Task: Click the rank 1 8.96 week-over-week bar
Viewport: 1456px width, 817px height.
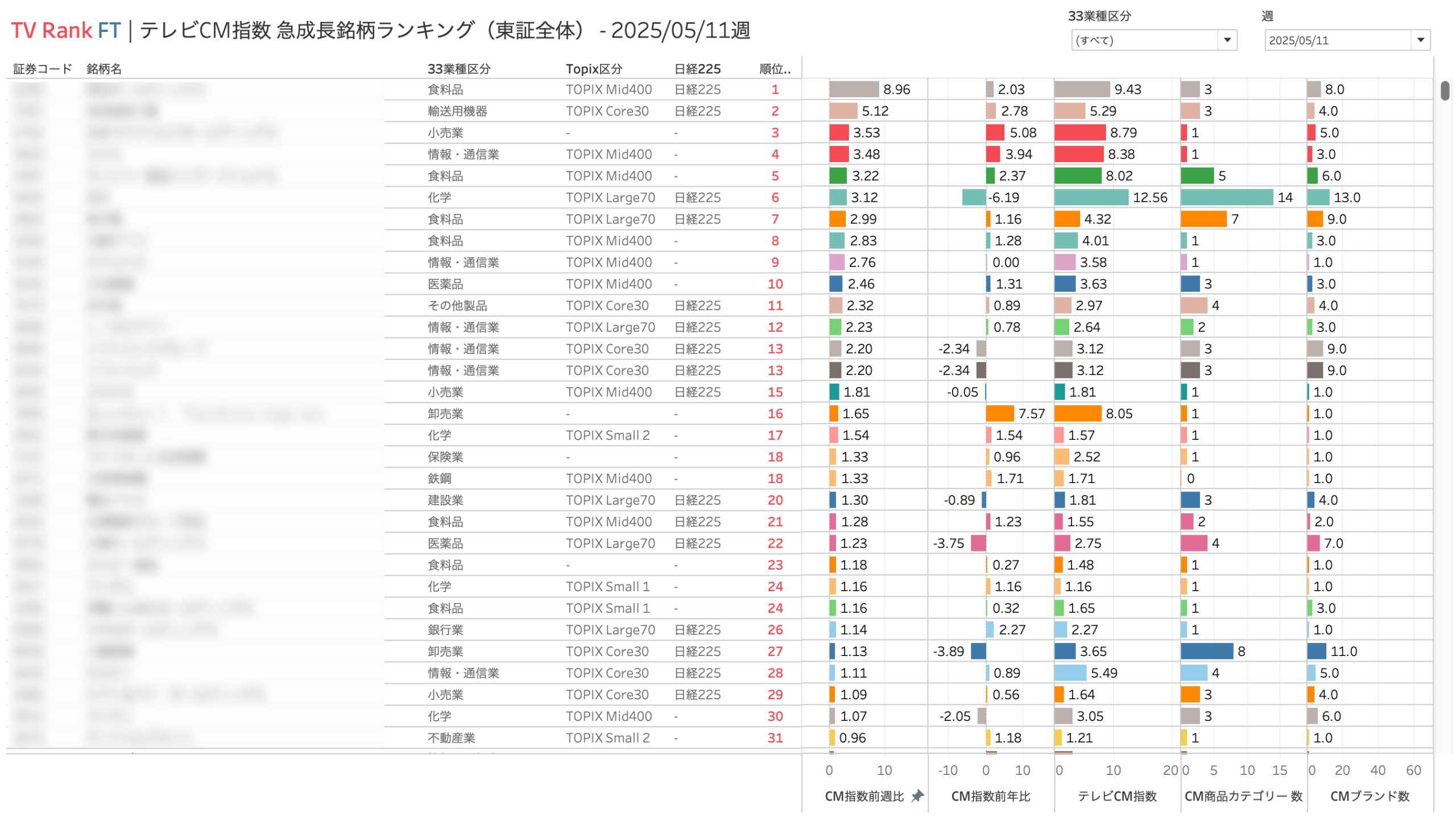Action: [853, 89]
